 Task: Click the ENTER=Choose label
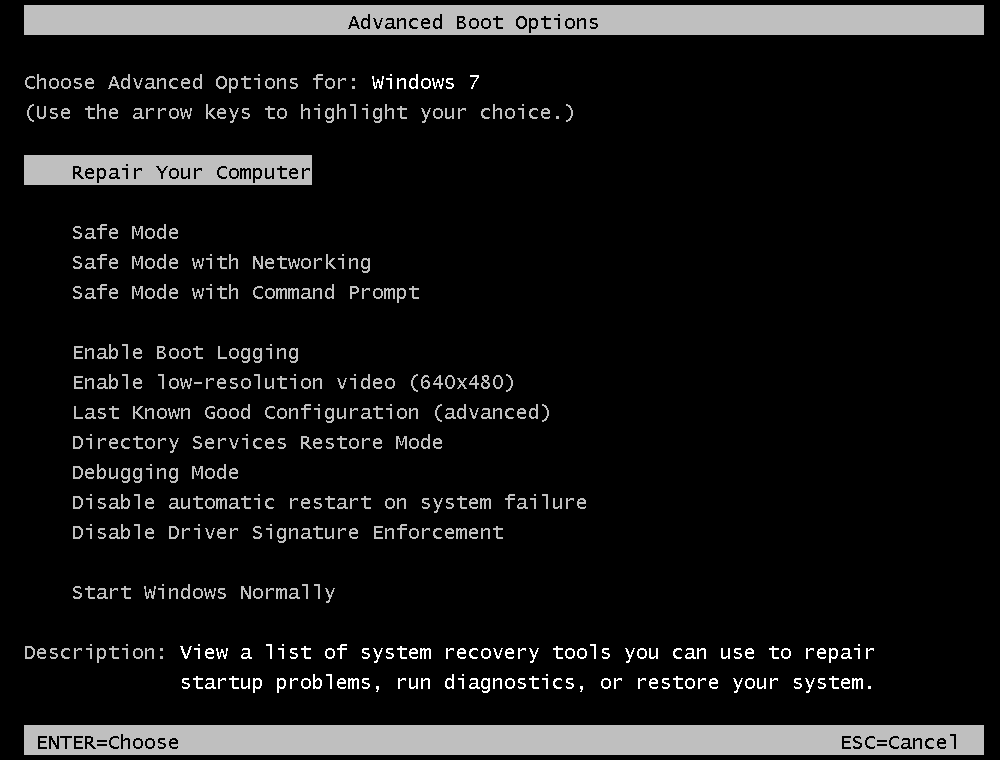coord(108,742)
